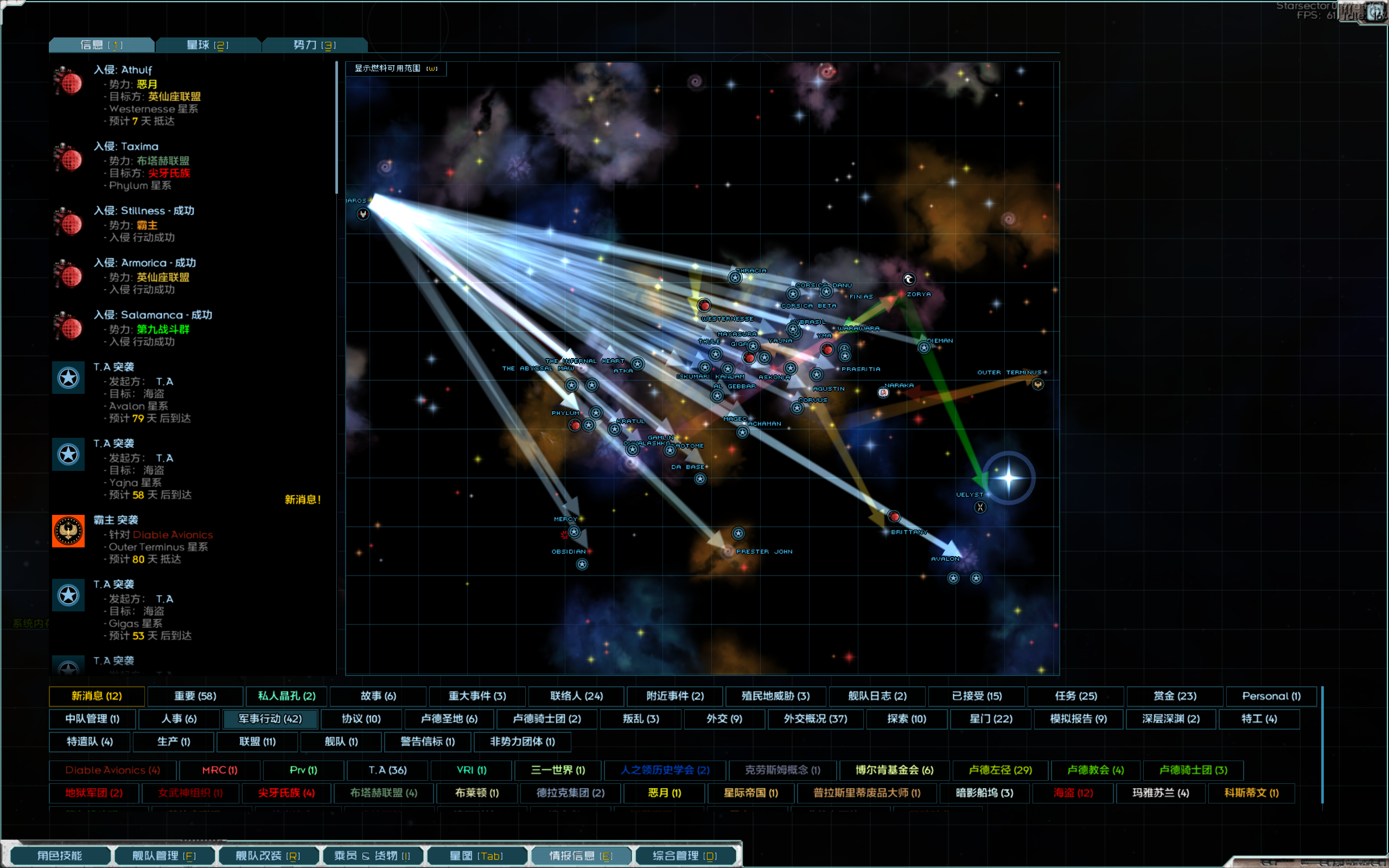Image resolution: width=1389 pixels, height=868 pixels.
Task: Click the 深层深渊 (2) filter
Action: [x=1170, y=719]
